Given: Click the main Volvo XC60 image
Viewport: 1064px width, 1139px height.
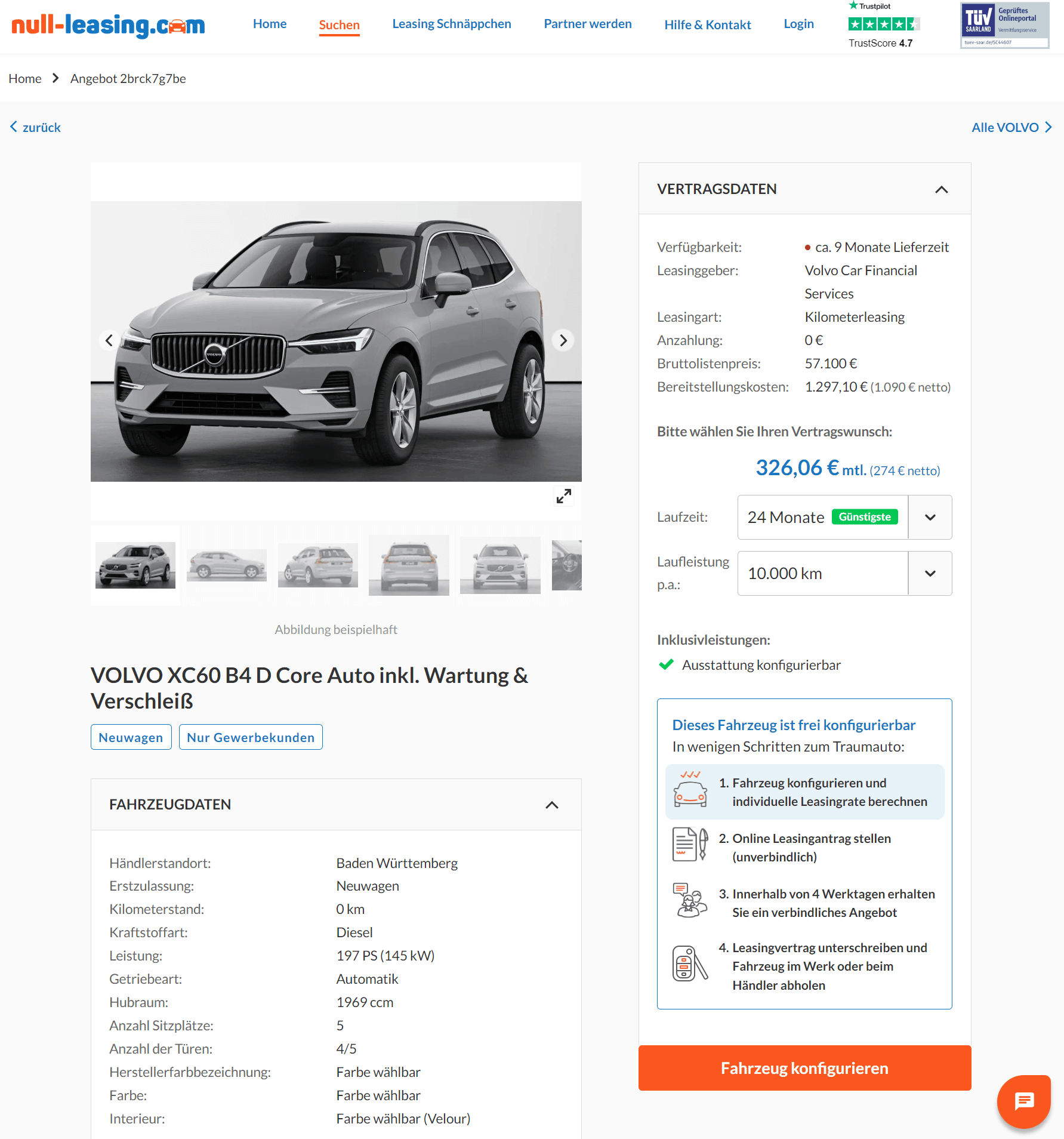Looking at the screenshot, I should 336,341.
